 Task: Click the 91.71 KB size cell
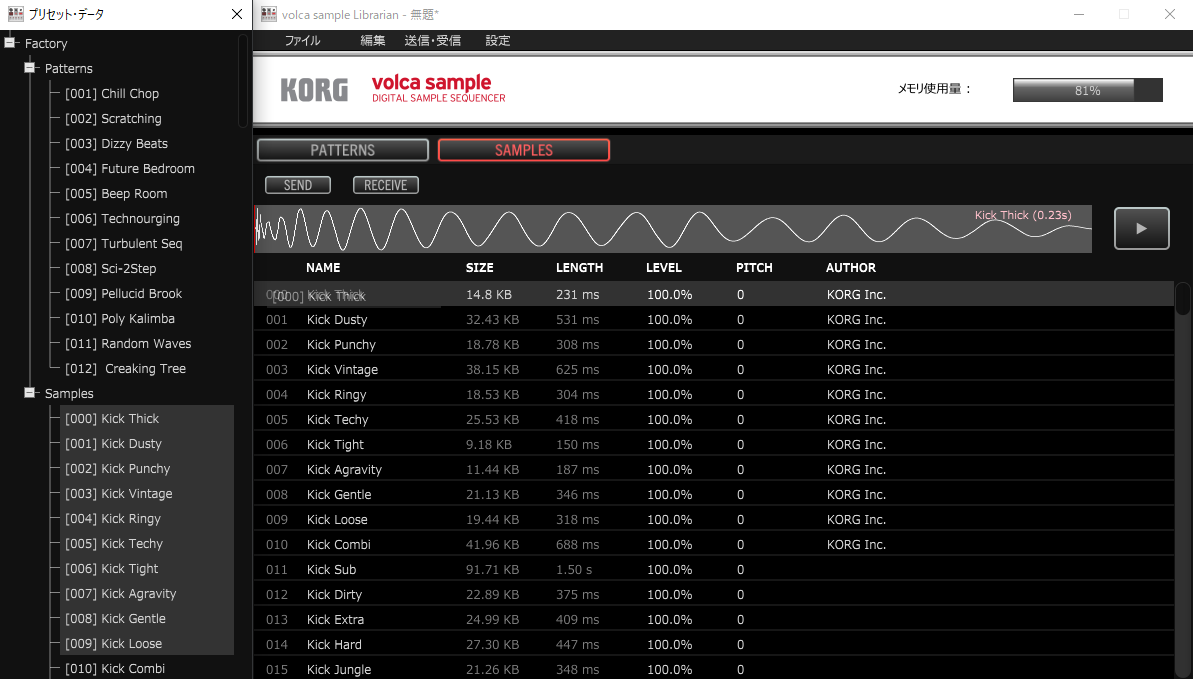[x=492, y=569]
